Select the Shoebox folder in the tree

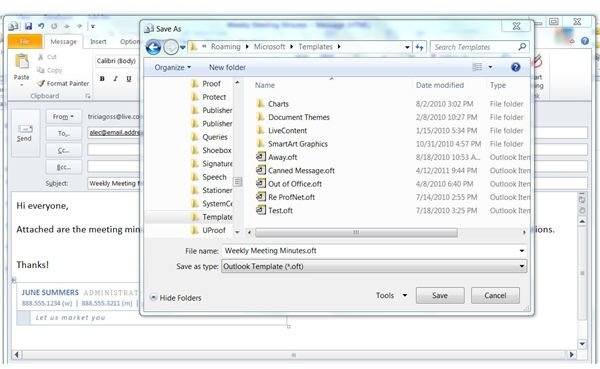tap(211, 150)
